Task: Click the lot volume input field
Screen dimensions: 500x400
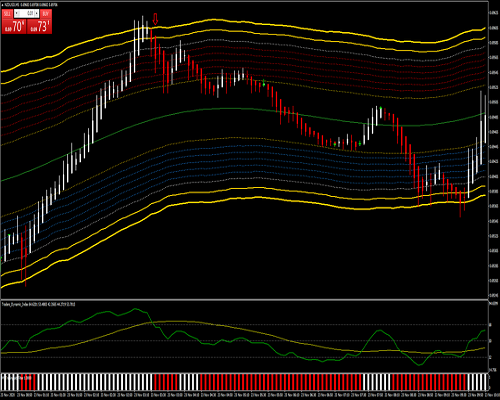Action: tap(27, 14)
